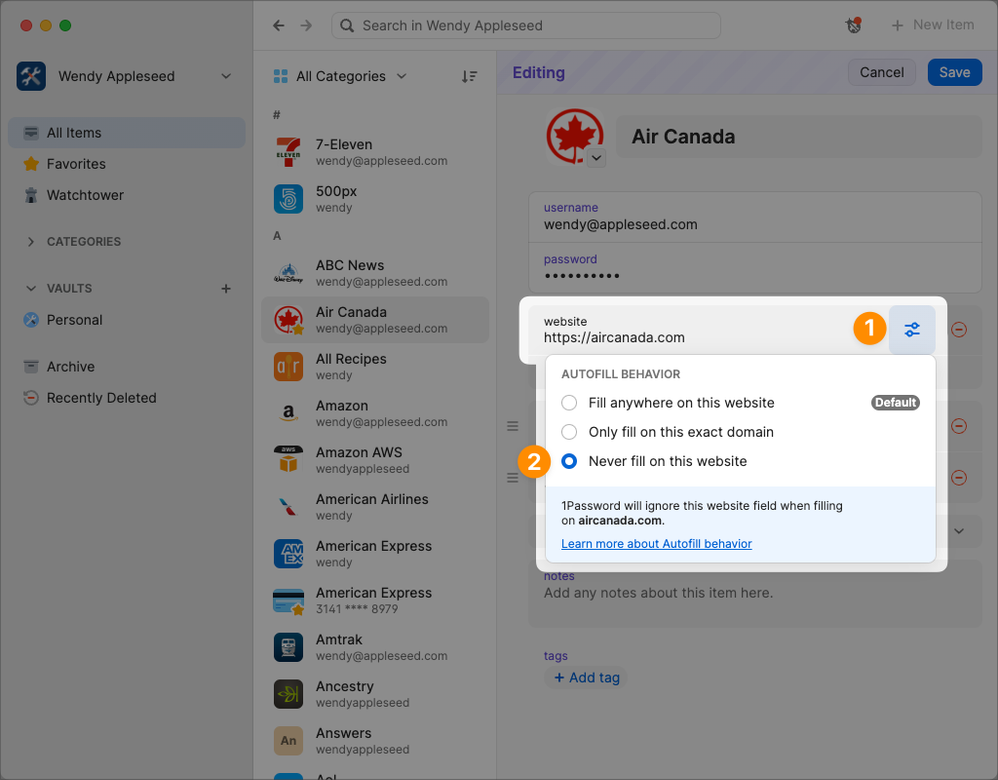Image resolution: width=998 pixels, height=780 pixels.
Task: Click the notes field
Action: 755,593
